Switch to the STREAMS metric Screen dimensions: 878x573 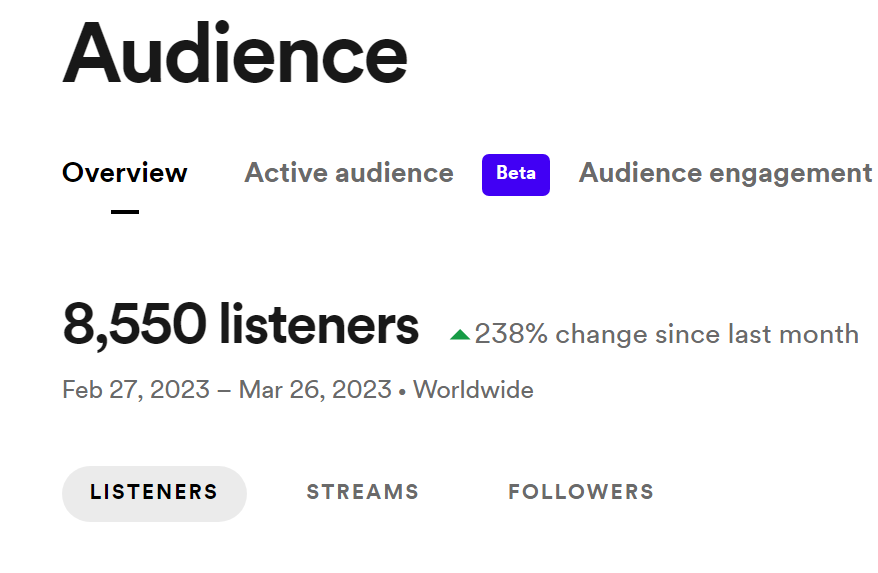tap(363, 493)
